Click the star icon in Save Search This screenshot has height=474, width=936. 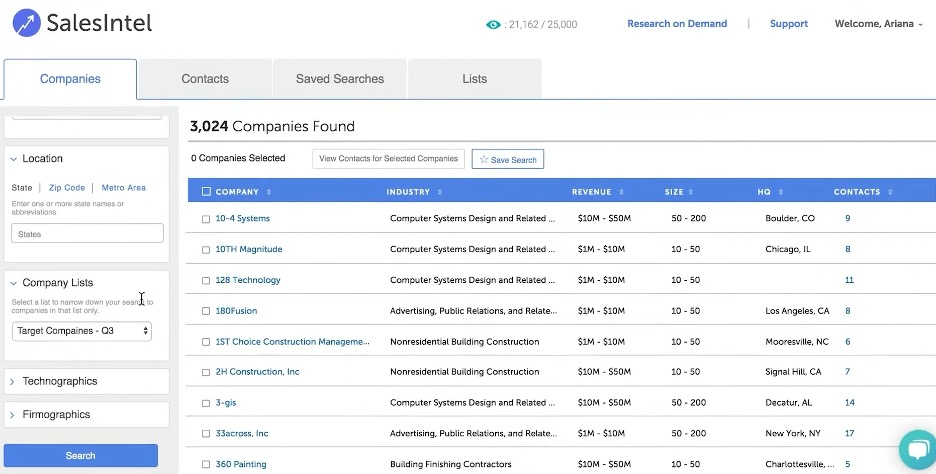click(484, 159)
